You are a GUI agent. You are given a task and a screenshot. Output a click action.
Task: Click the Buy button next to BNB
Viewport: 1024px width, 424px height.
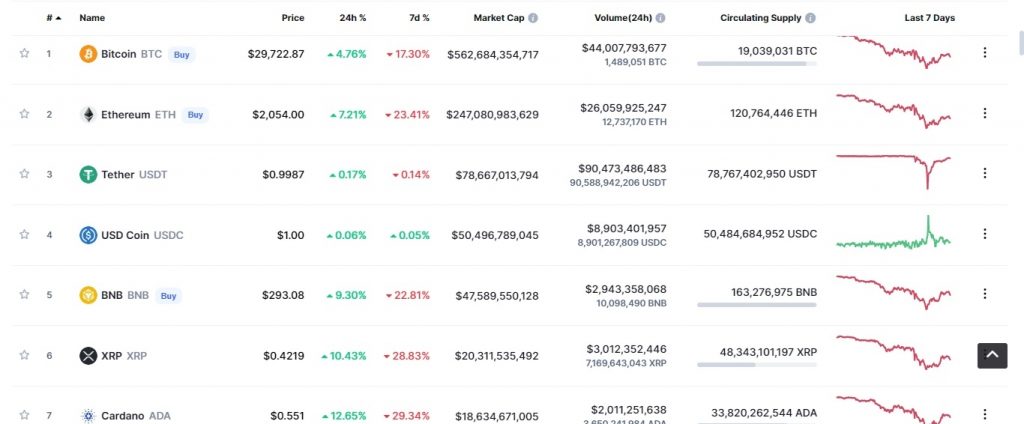[168, 296]
